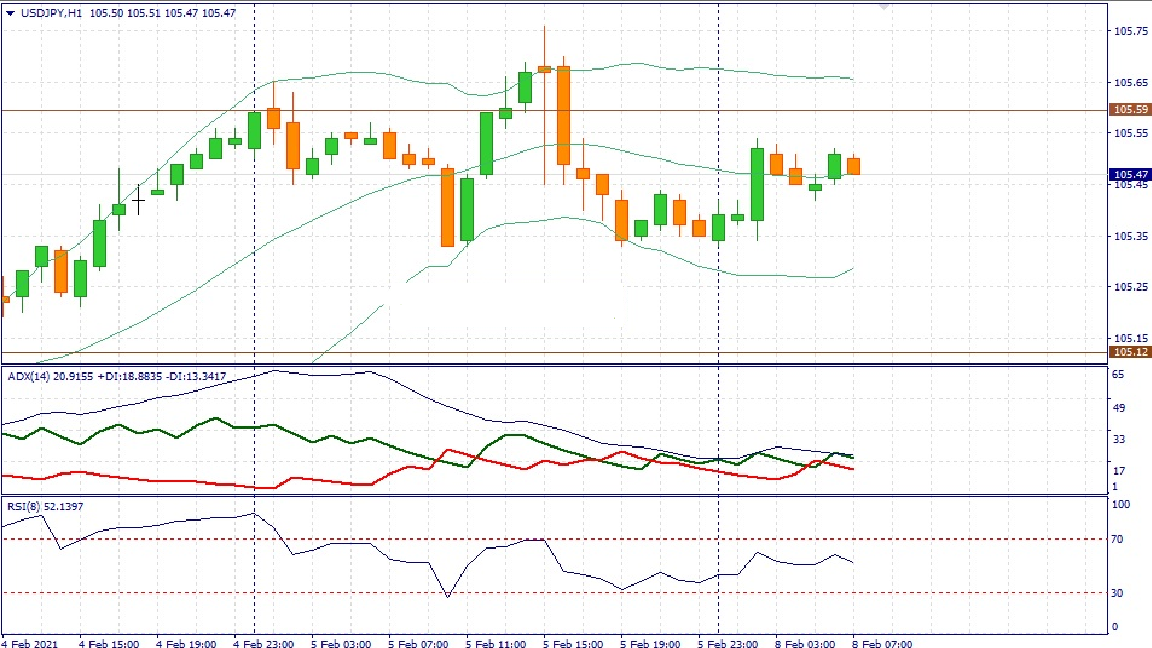Click the 4 Feb 23:00 time label

coord(264,644)
